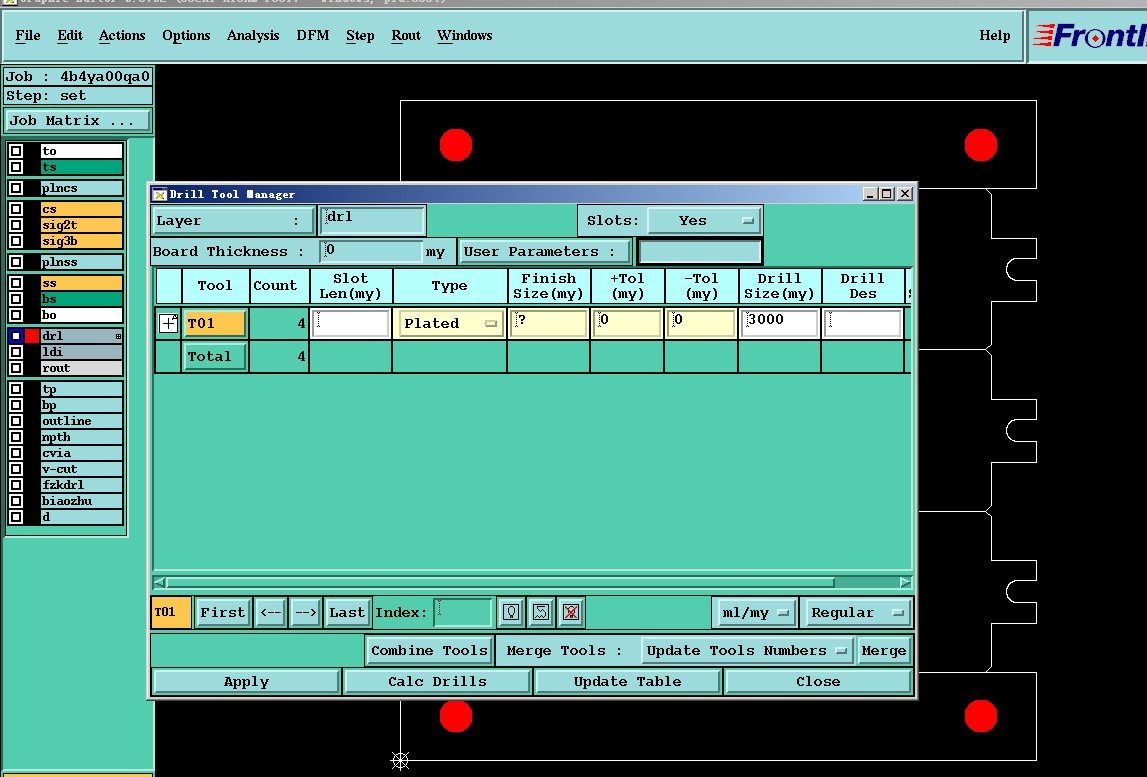Open the Help menu
1147x777 pixels.
(995, 35)
